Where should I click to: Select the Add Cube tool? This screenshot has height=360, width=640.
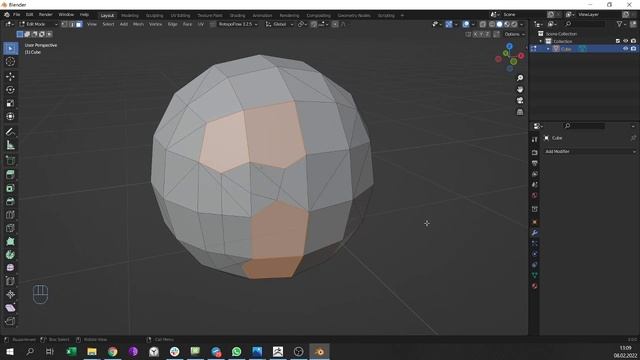(10, 160)
